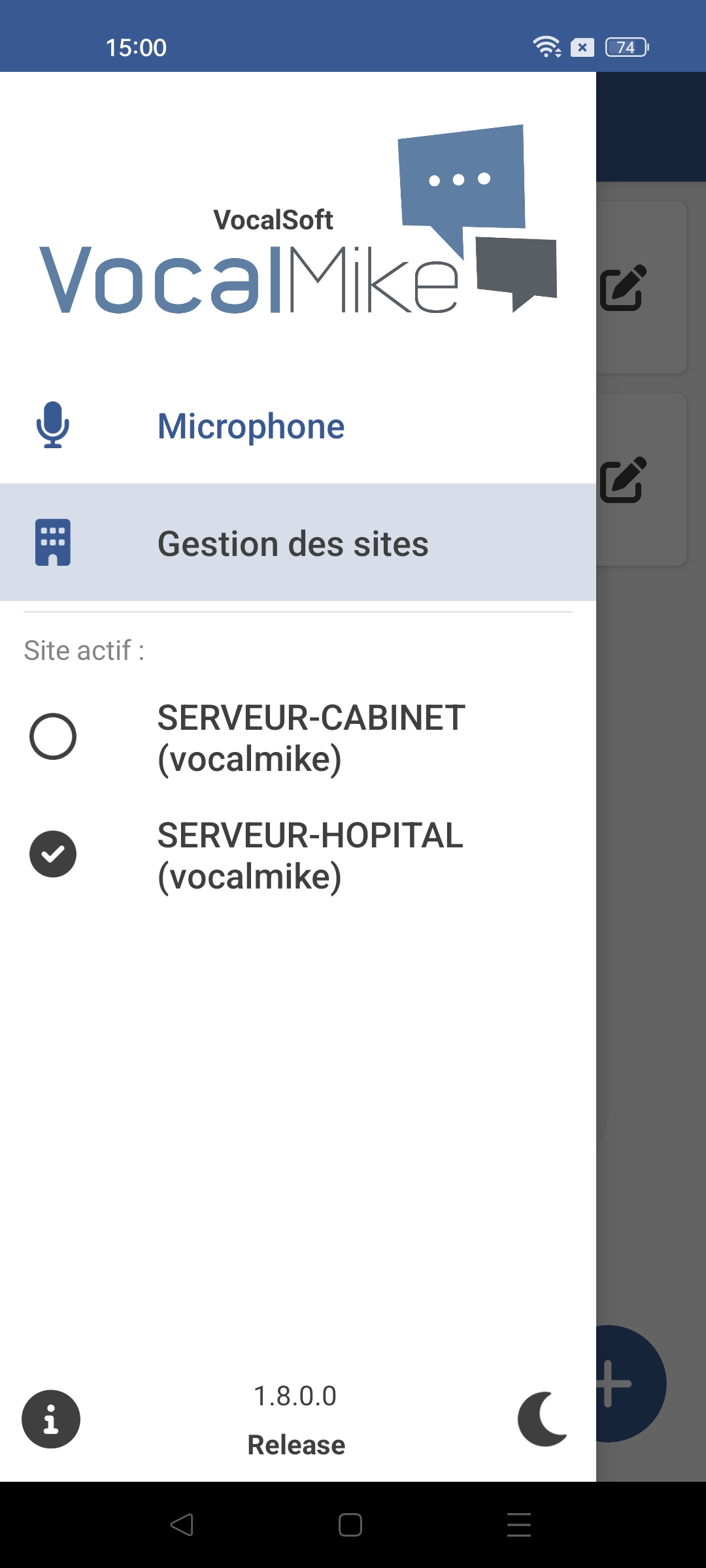
Task: Tap the second site's edit pencil icon
Action: [624, 480]
